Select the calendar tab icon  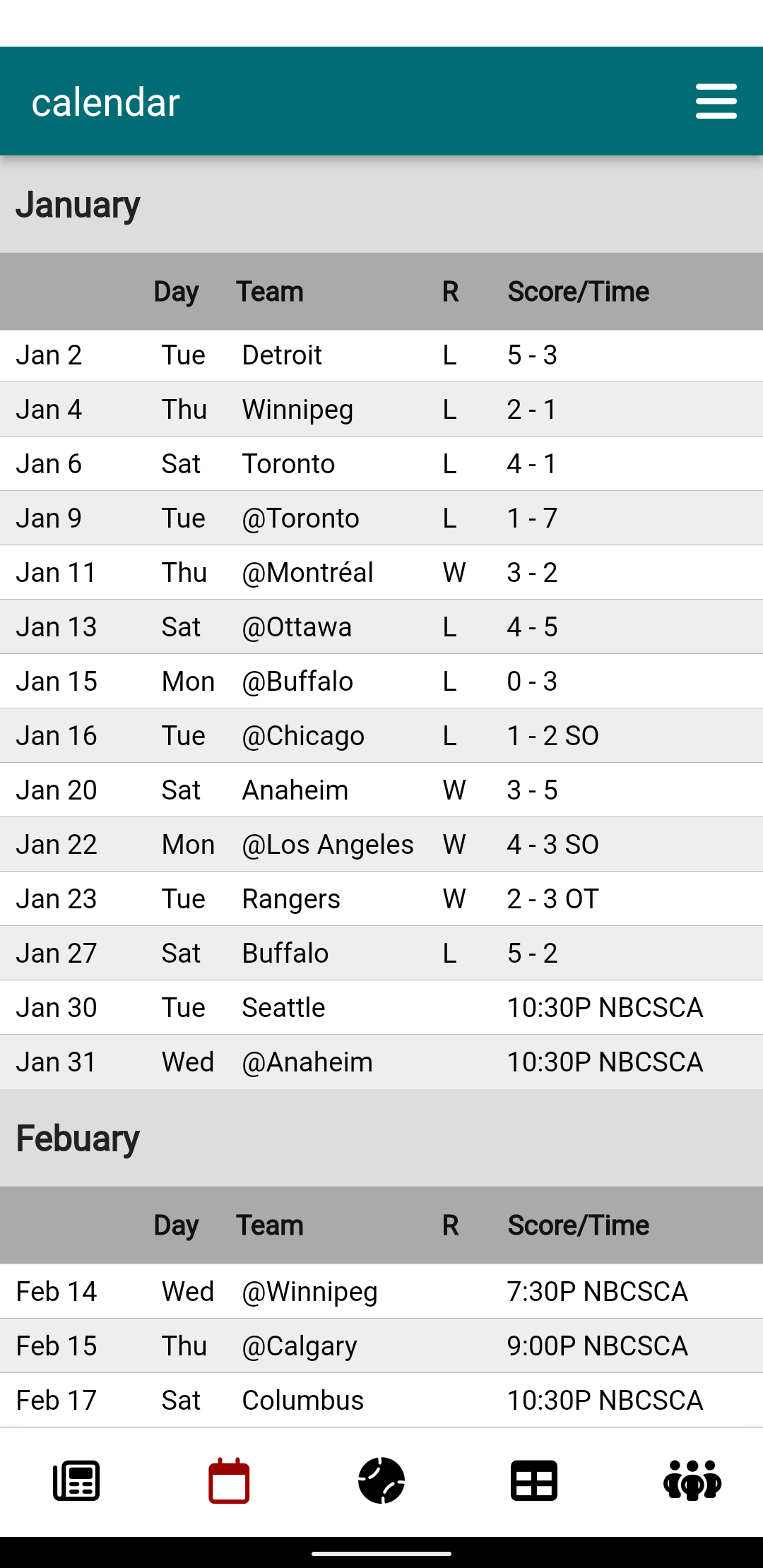pyautogui.click(x=229, y=1480)
